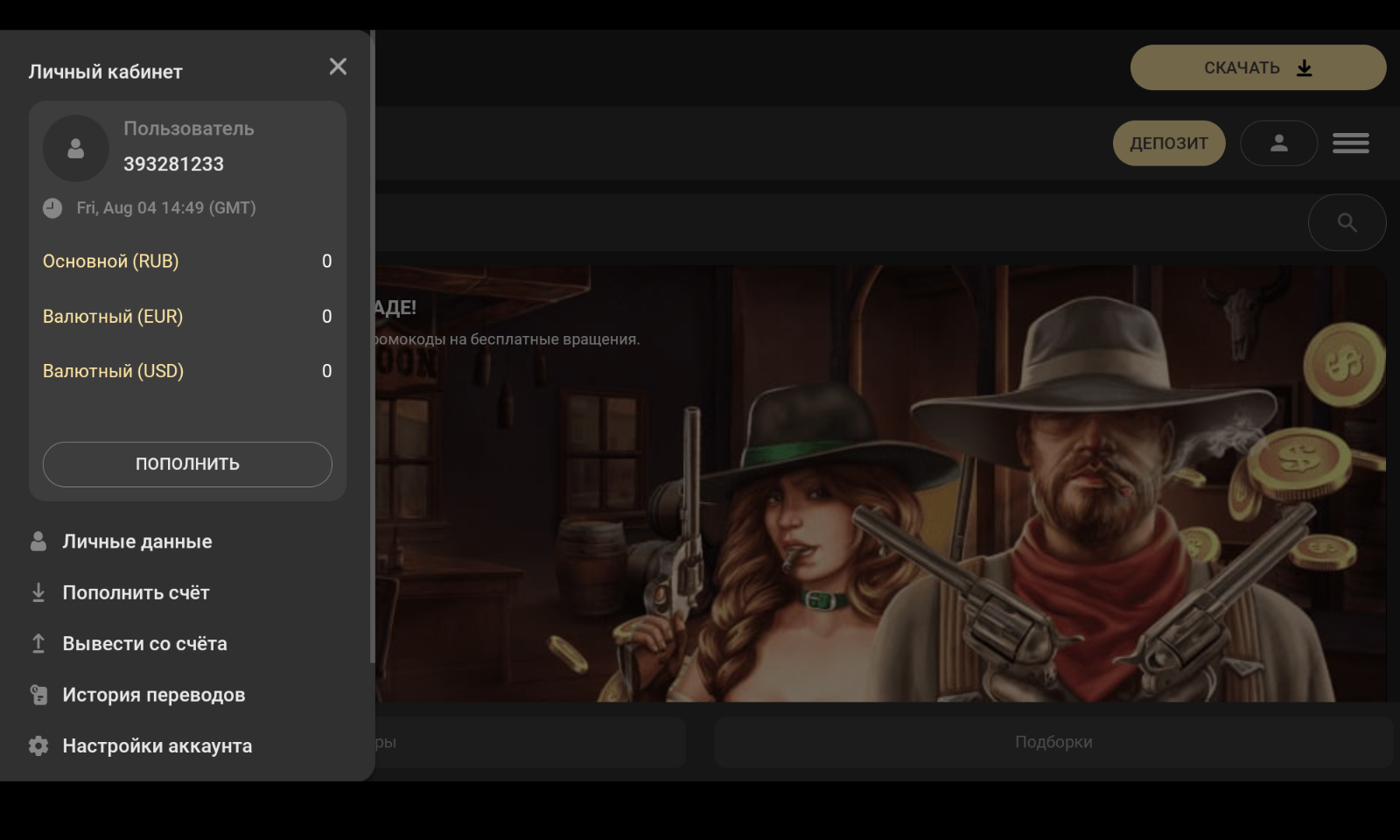
Task: Select the Валютный (USD) account
Action: tap(114, 371)
